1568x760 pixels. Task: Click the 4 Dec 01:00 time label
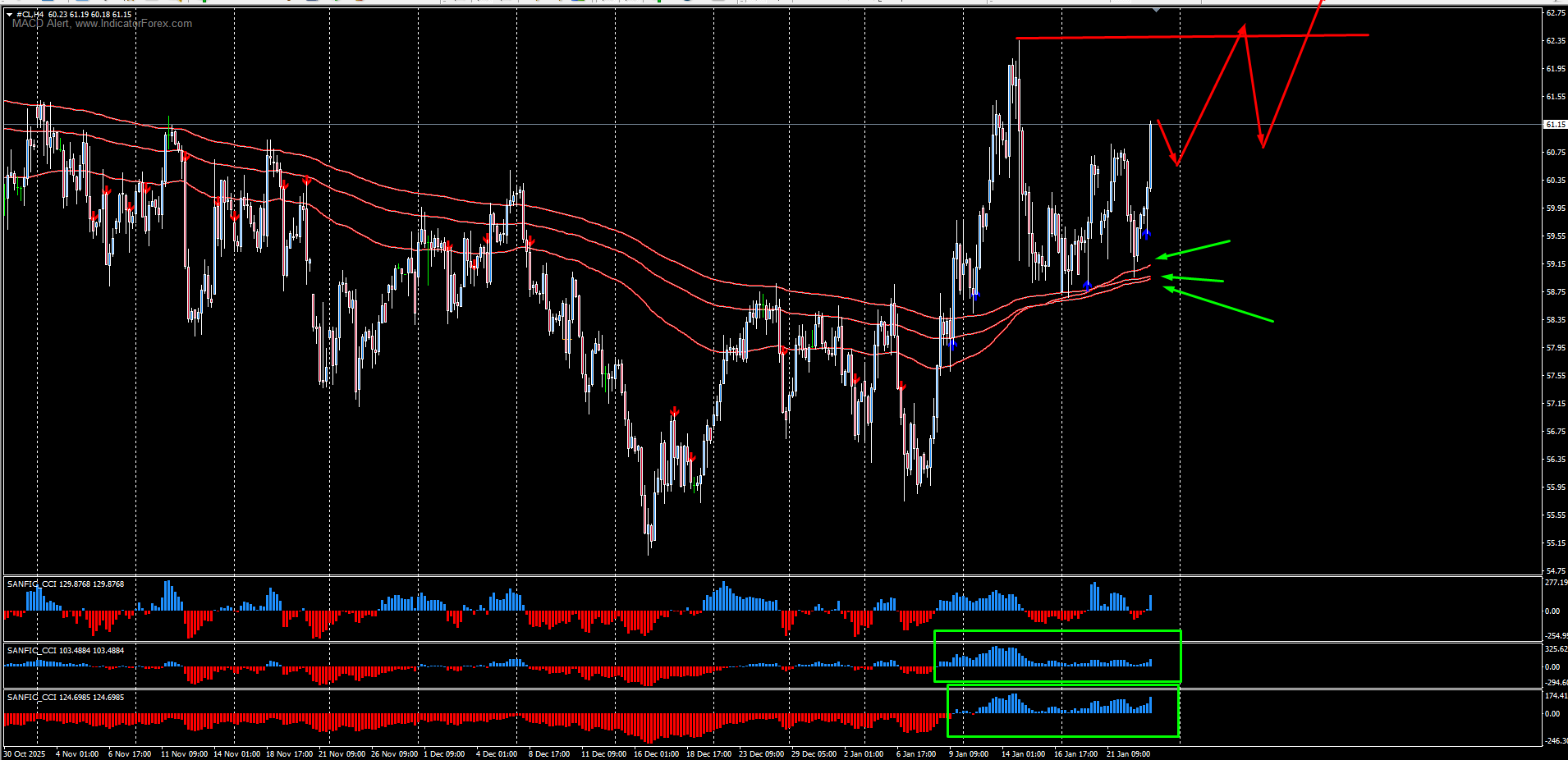point(497,754)
